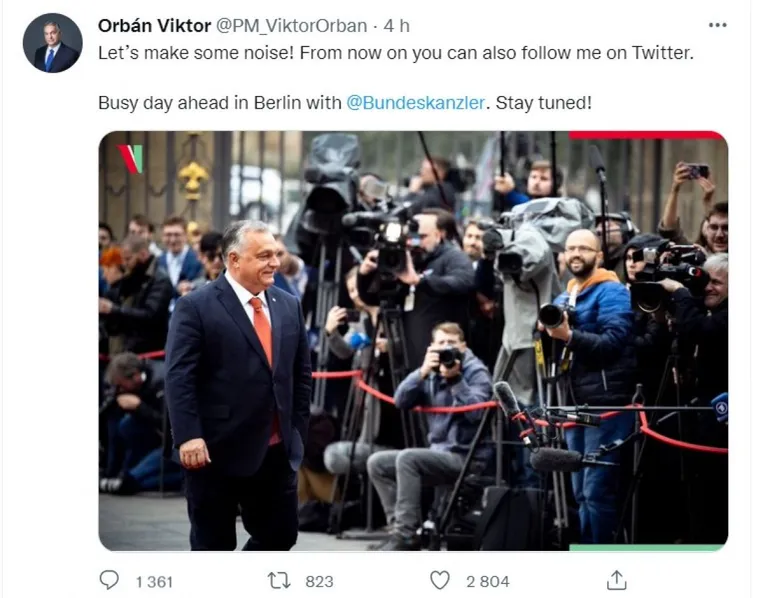This screenshot has height=598, width=763.
Task: Click the share upload icon
Action: (x=617, y=580)
